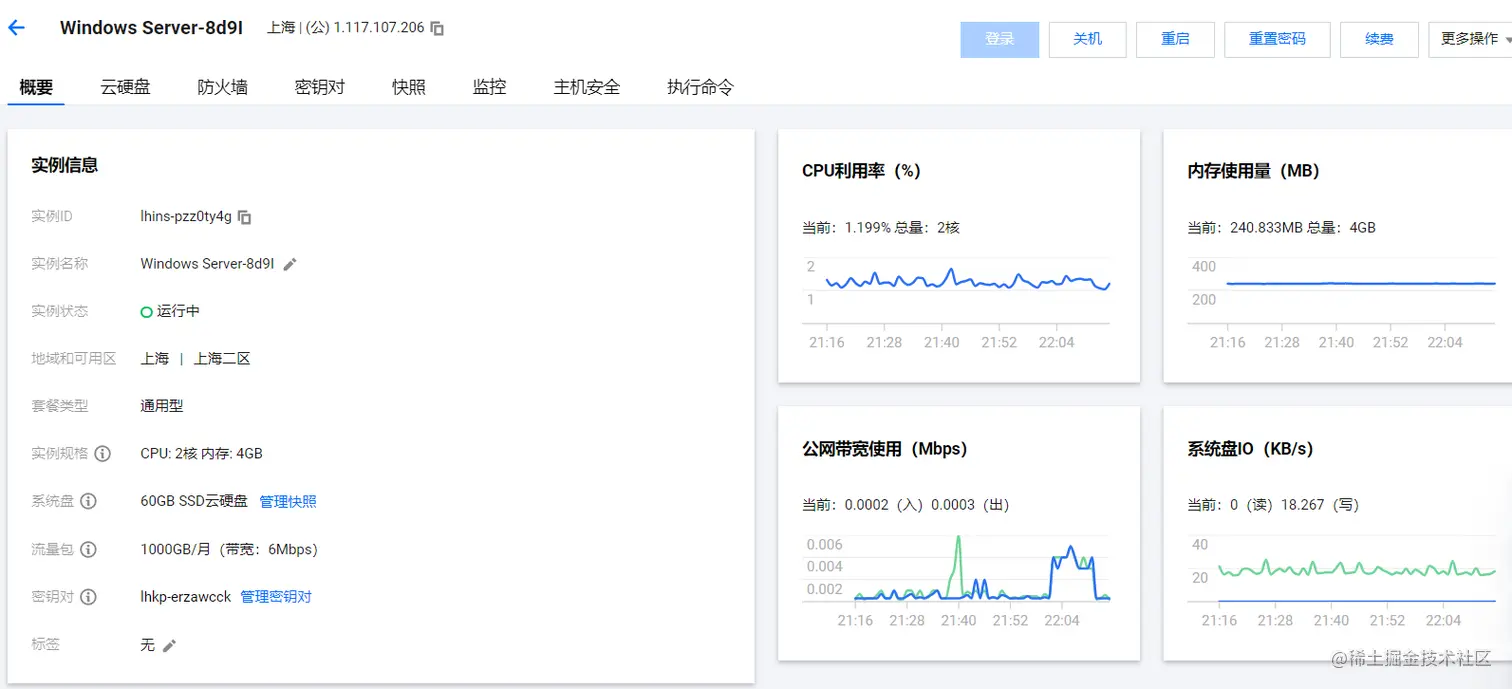Copy the public IP 1.117.107.206
The height and width of the screenshot is (689, 1512).
(x=437, y=28)
